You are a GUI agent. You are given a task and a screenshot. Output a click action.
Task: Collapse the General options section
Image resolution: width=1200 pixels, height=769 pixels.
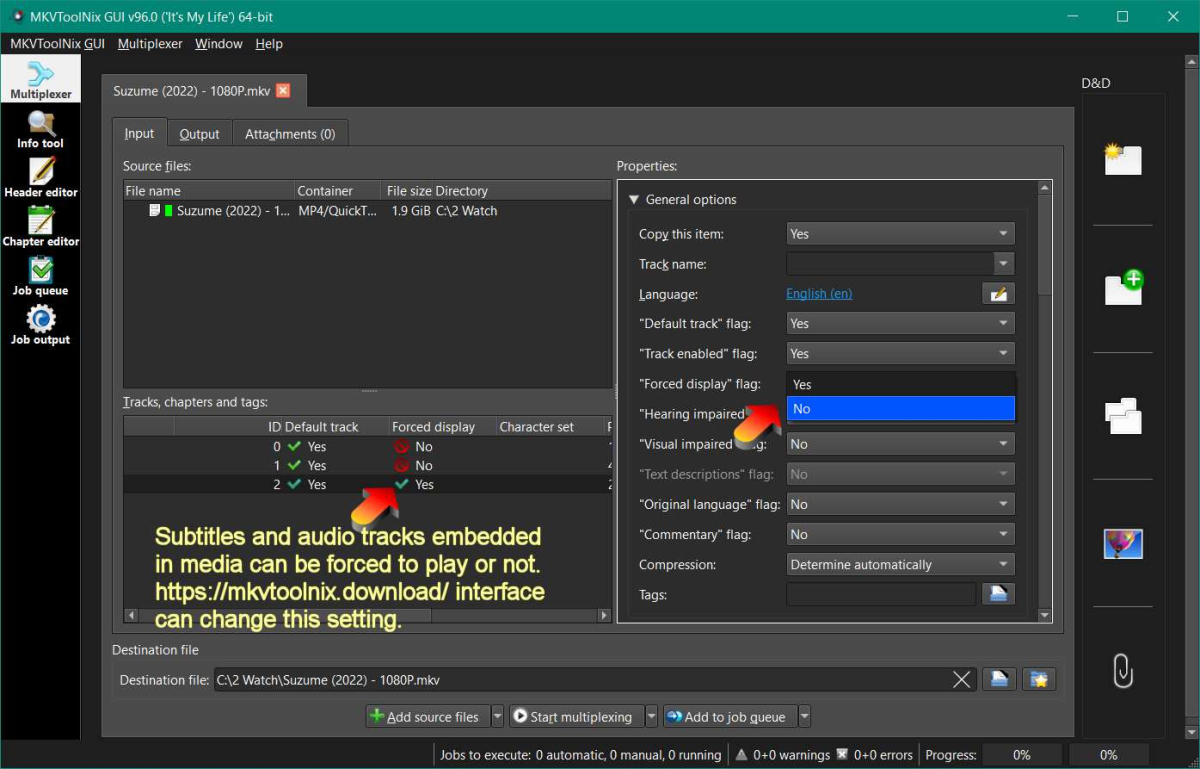634,199
